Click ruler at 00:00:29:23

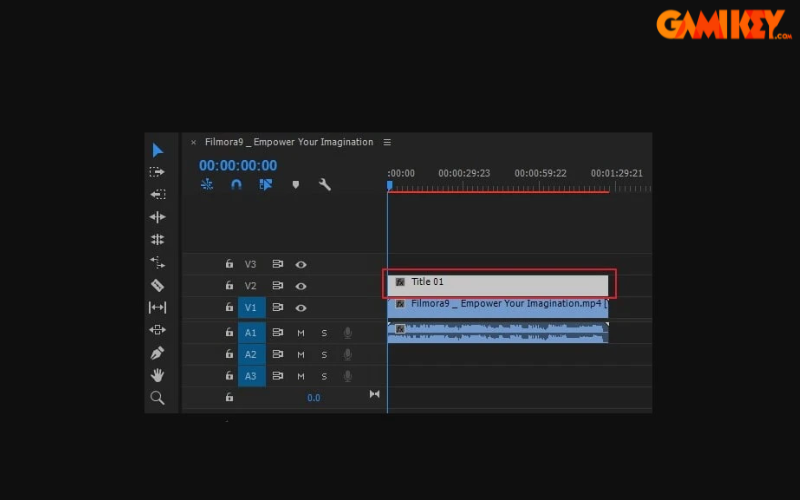point(464,173)
